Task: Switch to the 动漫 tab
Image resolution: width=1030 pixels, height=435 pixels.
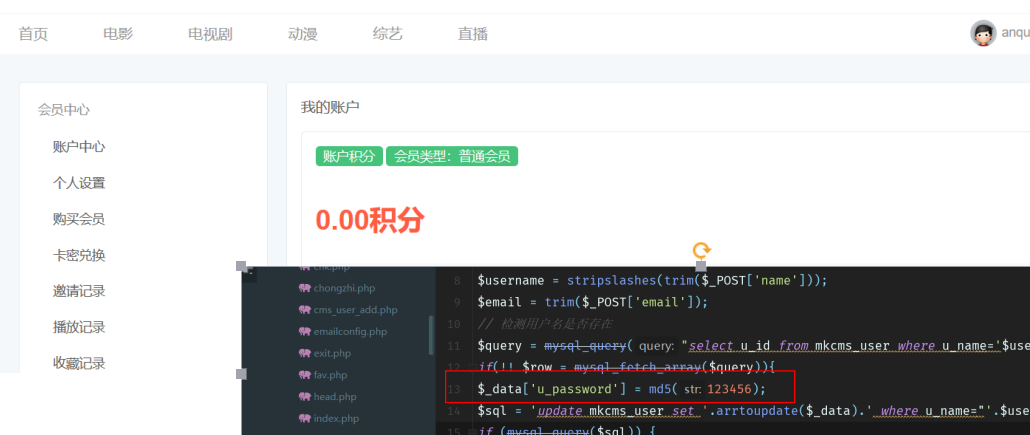Action: click(x=303, y=34)
